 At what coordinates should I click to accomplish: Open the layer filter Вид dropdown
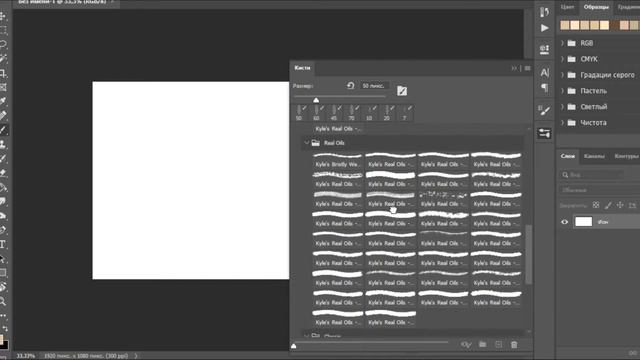(x=591, y=175)
